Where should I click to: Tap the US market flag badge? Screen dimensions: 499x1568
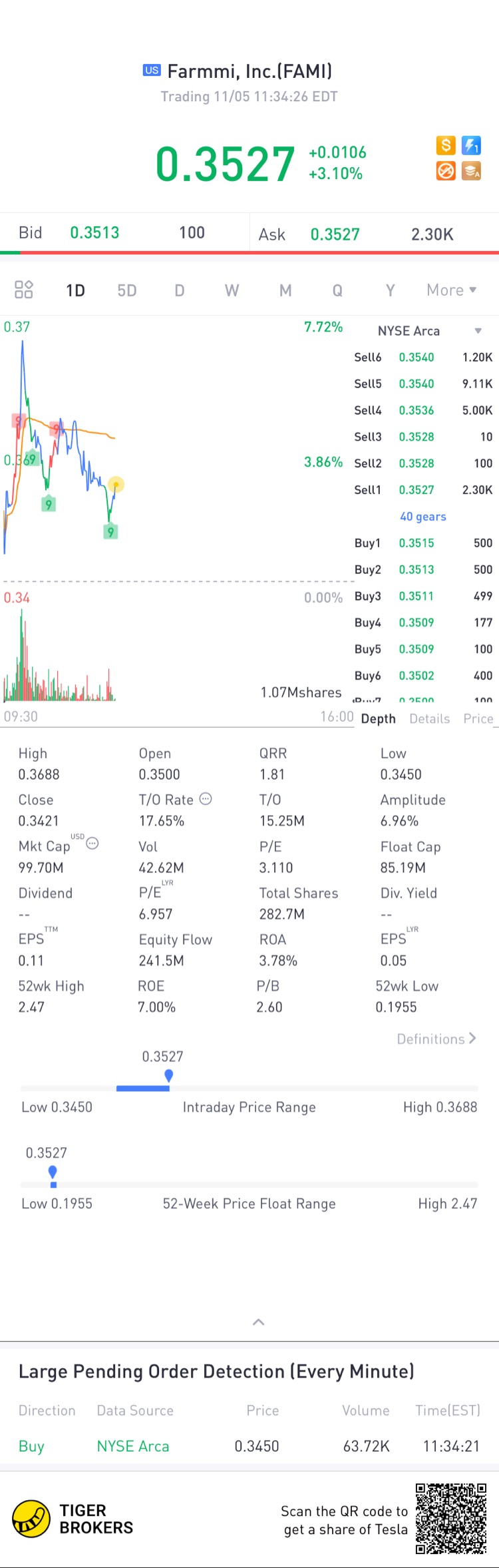tap(152, 70)
